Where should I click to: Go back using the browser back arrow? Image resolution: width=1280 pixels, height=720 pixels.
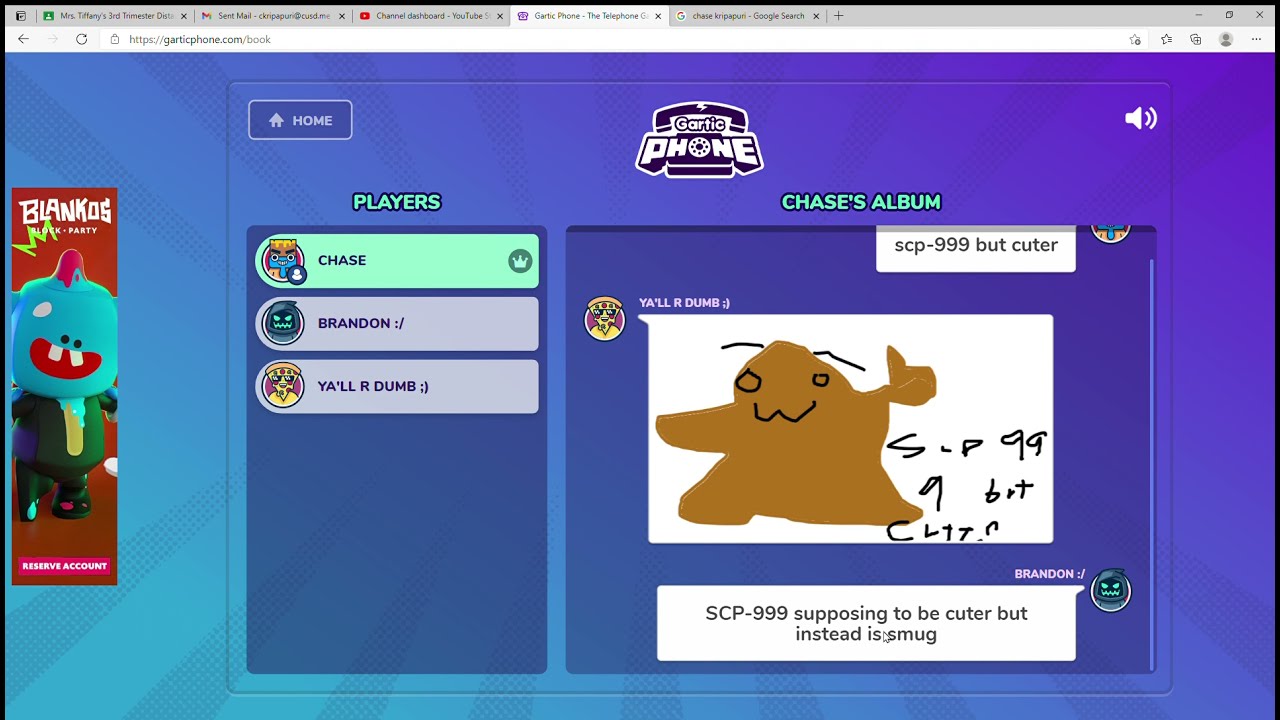coord(23,39)
